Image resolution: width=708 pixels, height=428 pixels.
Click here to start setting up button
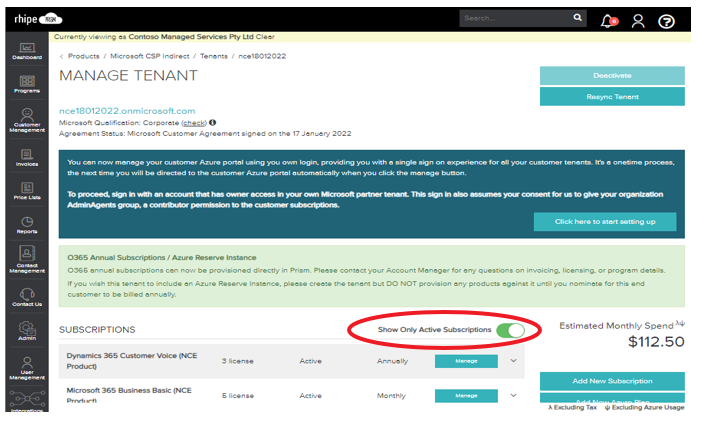click(x=605, y=222)
